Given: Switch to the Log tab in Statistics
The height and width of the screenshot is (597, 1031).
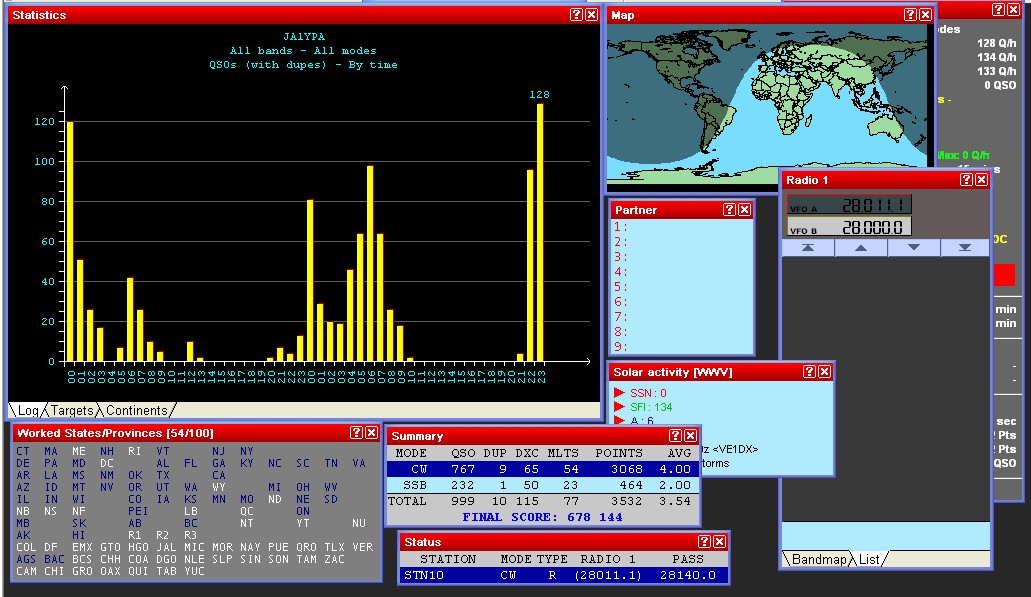Looking at the screenshot, I should [28, 410].
